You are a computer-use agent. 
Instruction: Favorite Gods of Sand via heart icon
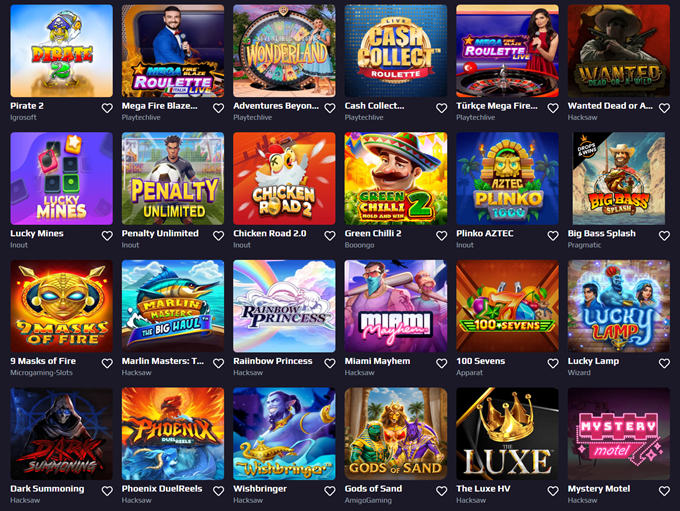[x=441, y=491]
